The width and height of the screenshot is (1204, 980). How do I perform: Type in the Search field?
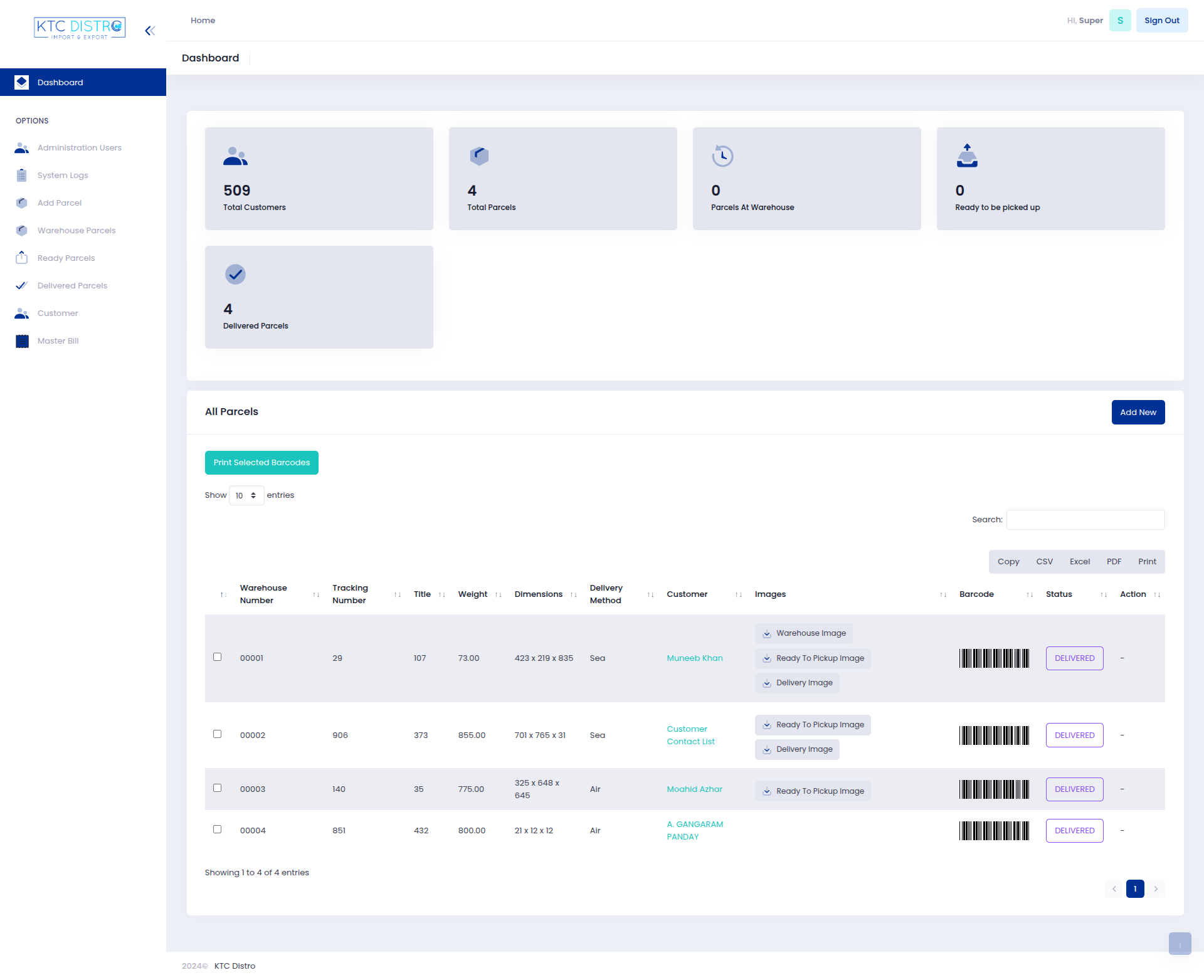point(1085,519)
